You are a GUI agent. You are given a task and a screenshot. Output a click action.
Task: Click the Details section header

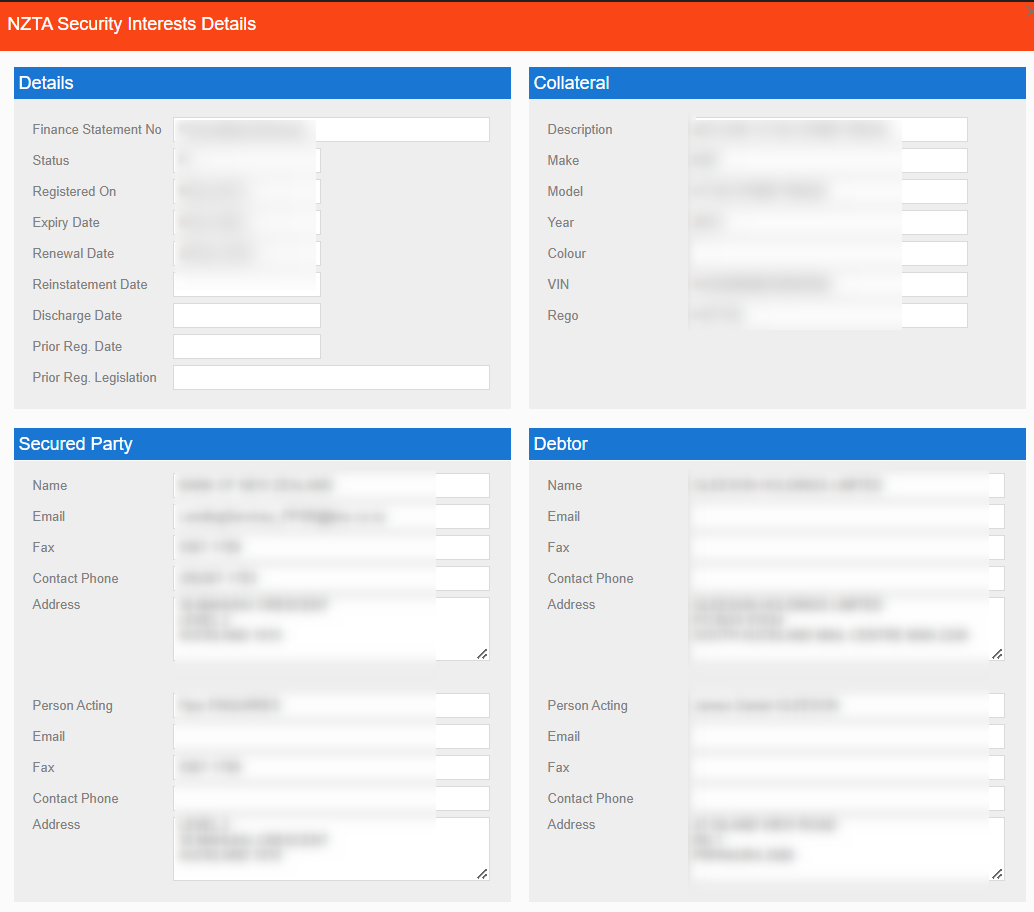point(262,83)
